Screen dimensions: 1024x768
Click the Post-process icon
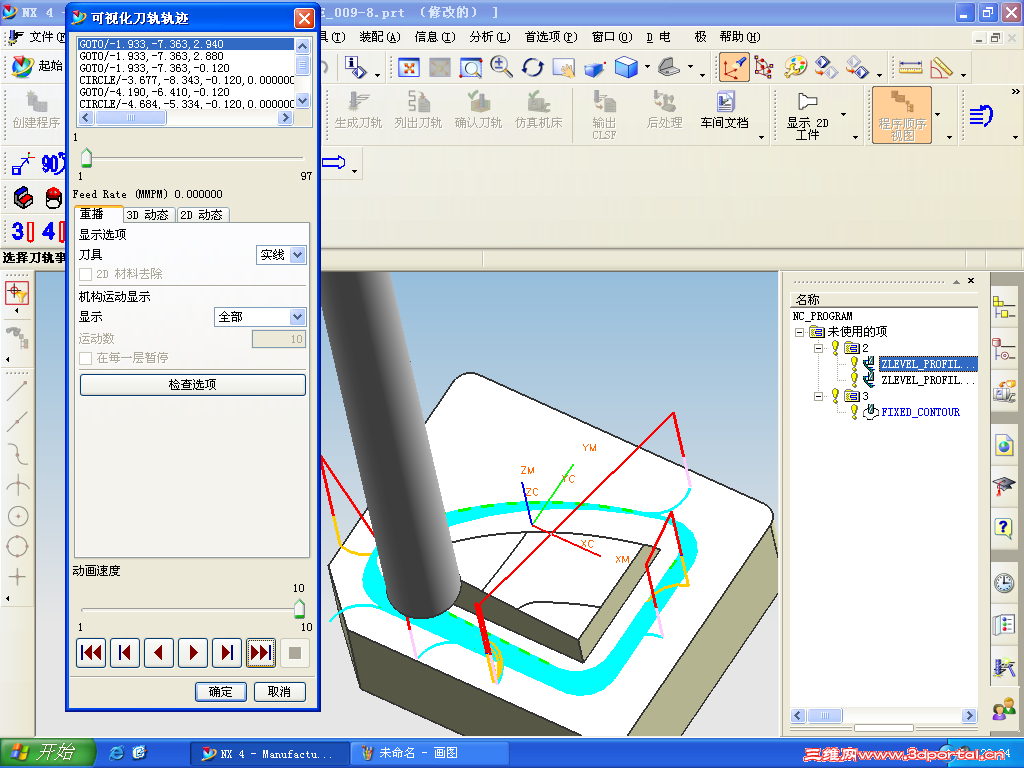(x=664, y=111)
